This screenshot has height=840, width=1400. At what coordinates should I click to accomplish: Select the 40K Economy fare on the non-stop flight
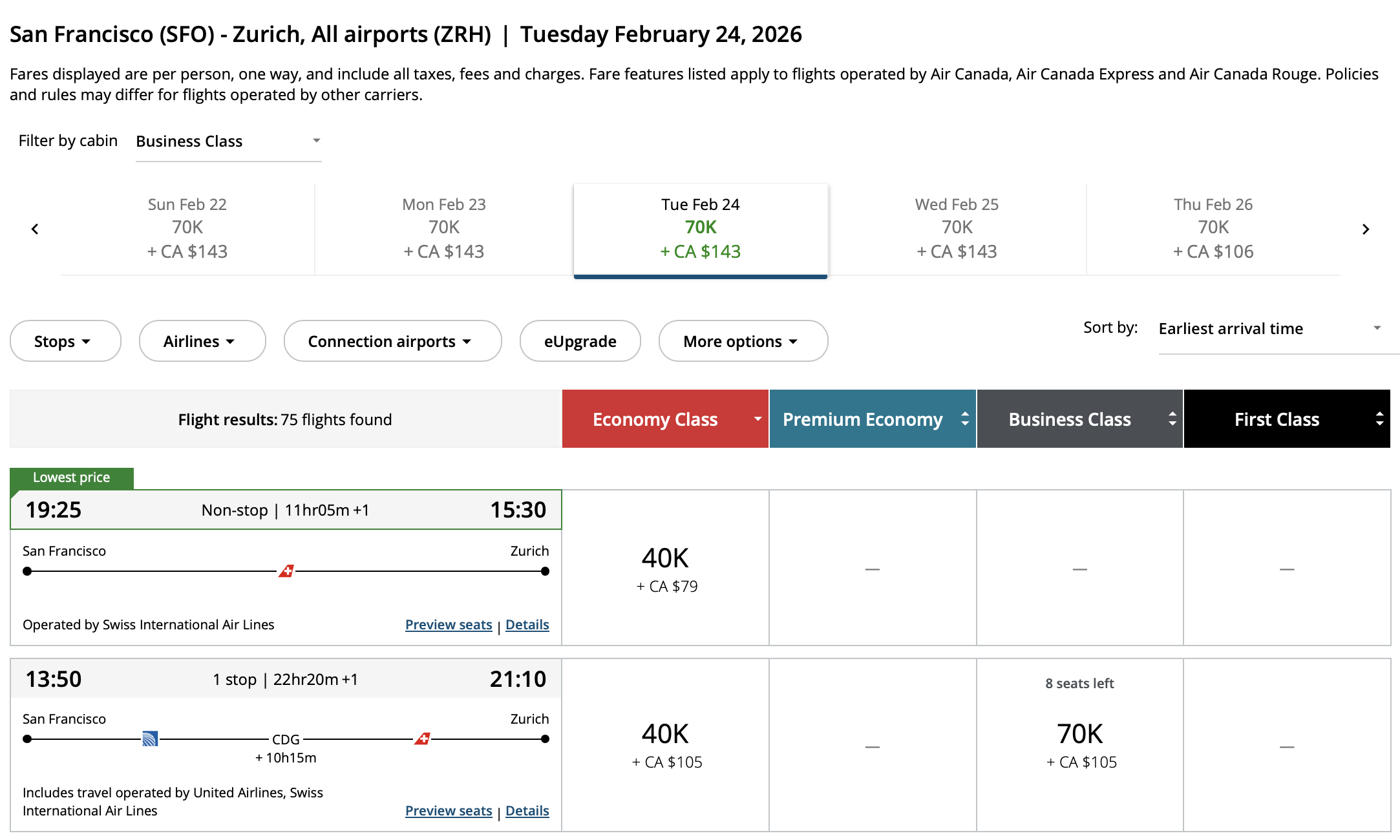[x=664, y=569]
